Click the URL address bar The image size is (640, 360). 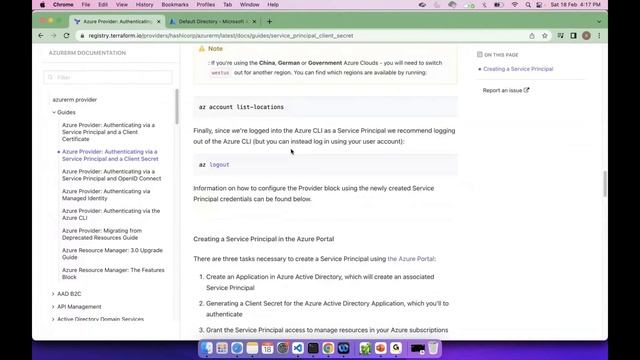click(302, 36)
